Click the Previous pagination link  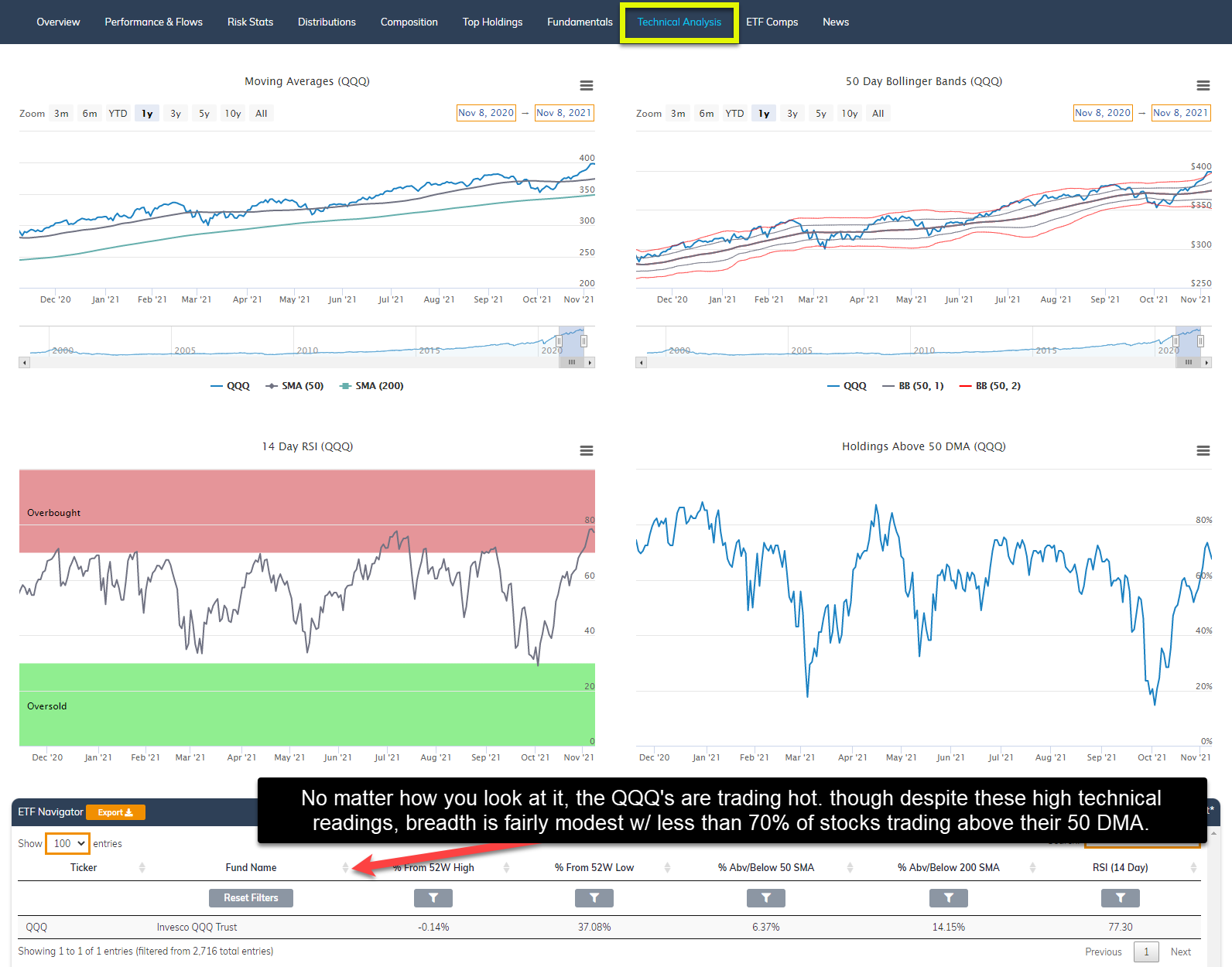click(1103, 952)
